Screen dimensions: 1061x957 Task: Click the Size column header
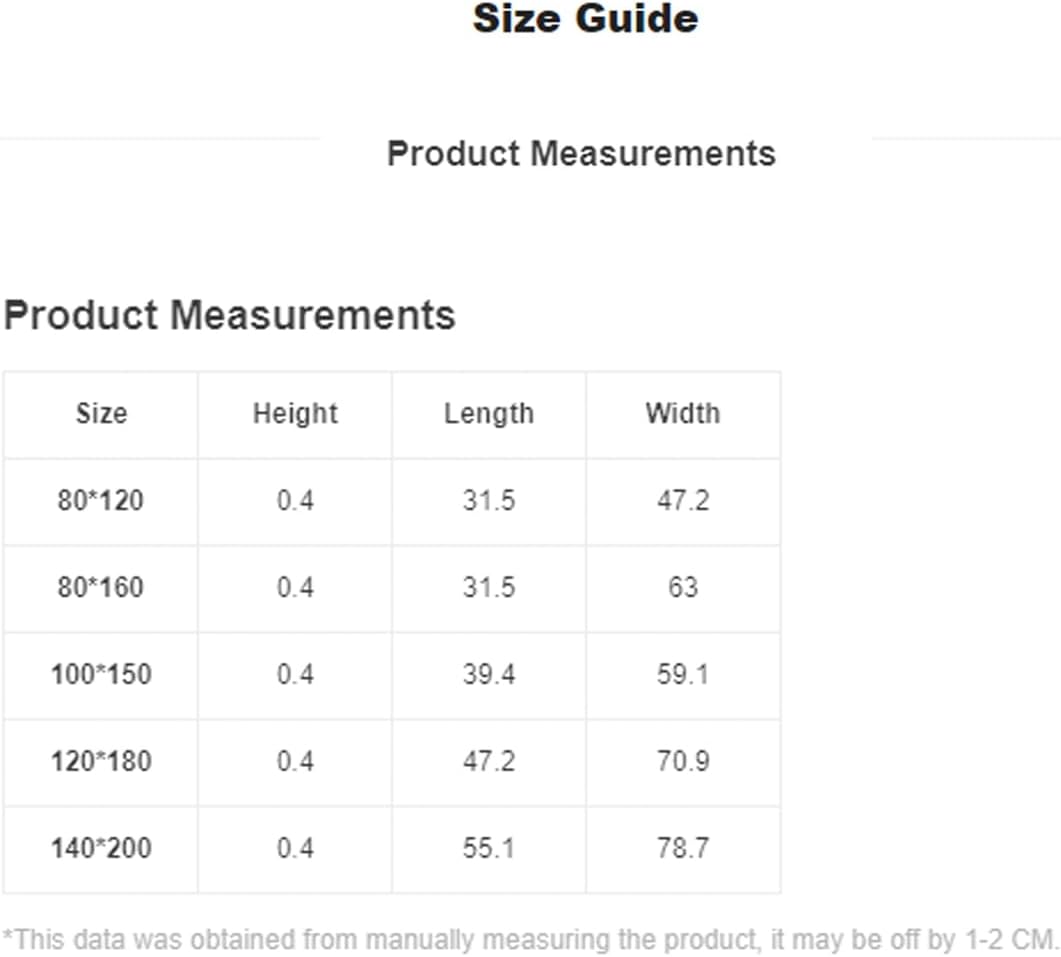tap(101, 413)
